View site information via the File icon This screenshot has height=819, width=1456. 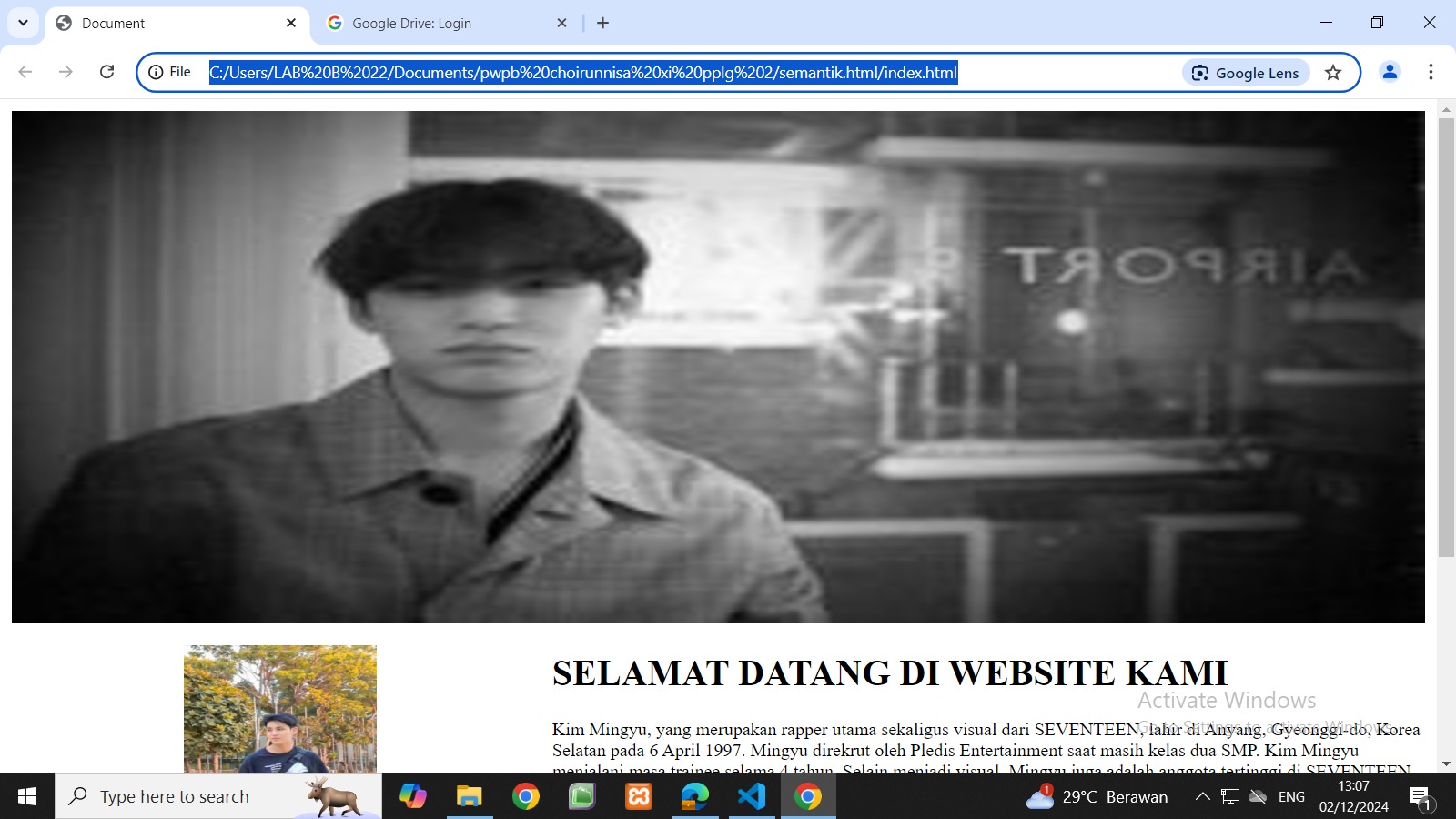click(170, 72)
